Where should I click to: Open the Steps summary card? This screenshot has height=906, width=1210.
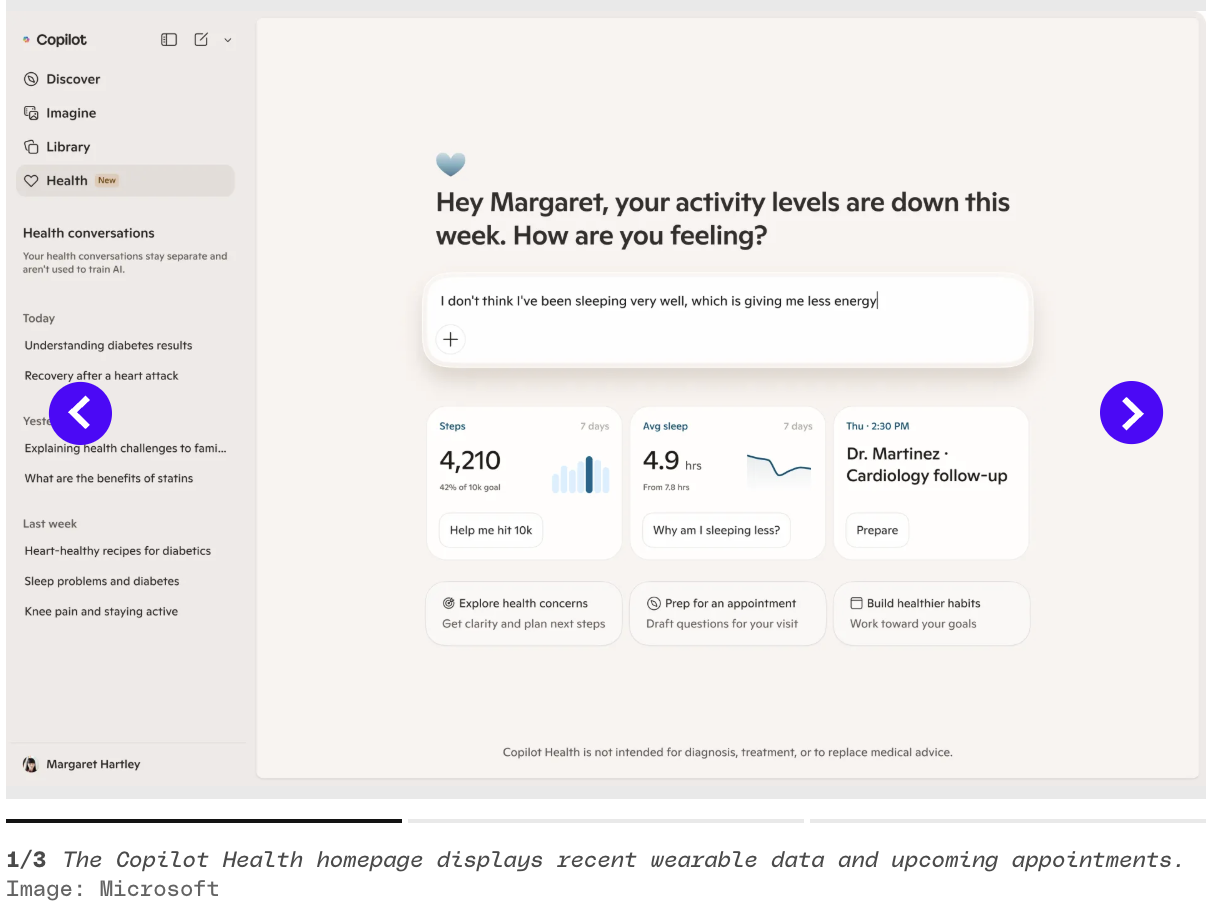pos(524,483)
